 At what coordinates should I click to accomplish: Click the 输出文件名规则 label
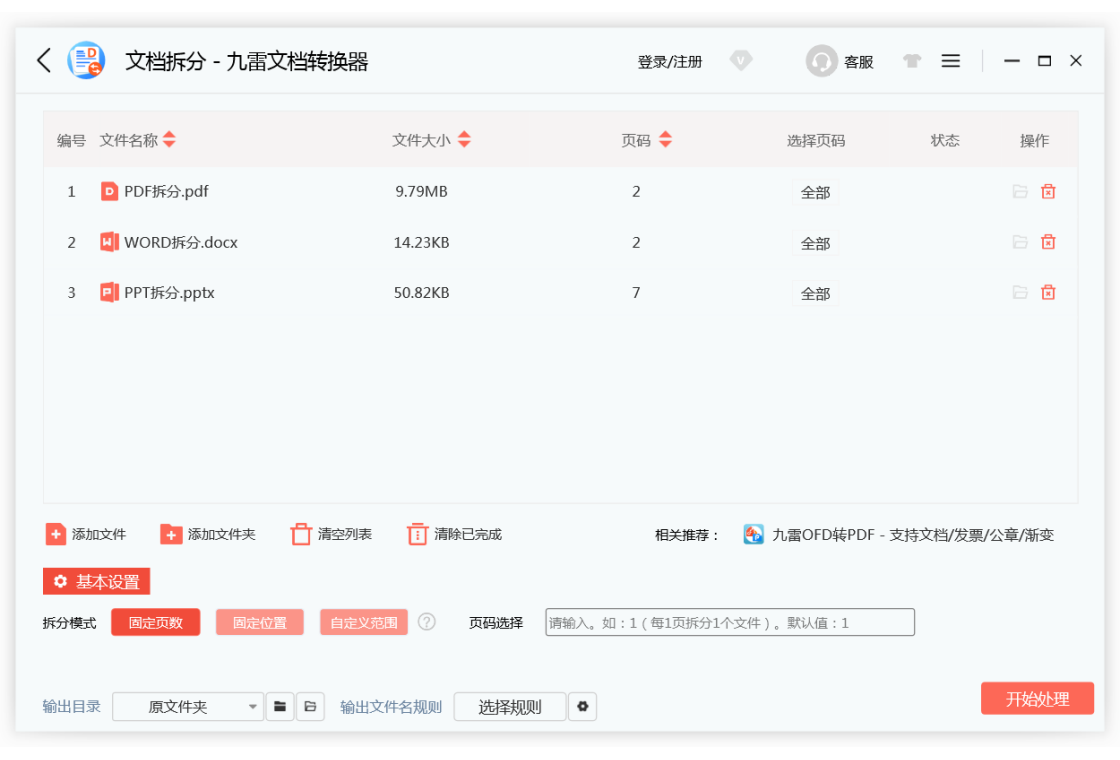[391, 707]
